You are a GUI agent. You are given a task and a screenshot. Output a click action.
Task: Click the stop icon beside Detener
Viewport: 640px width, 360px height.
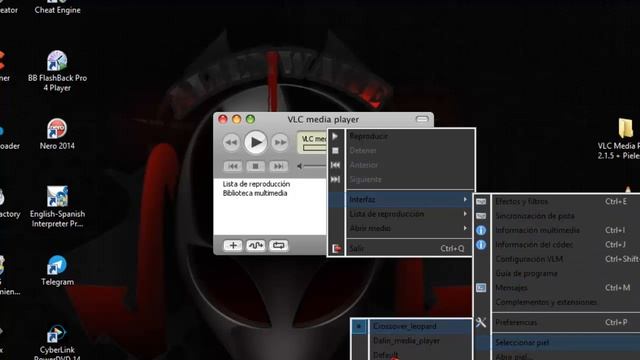point(336,151)
